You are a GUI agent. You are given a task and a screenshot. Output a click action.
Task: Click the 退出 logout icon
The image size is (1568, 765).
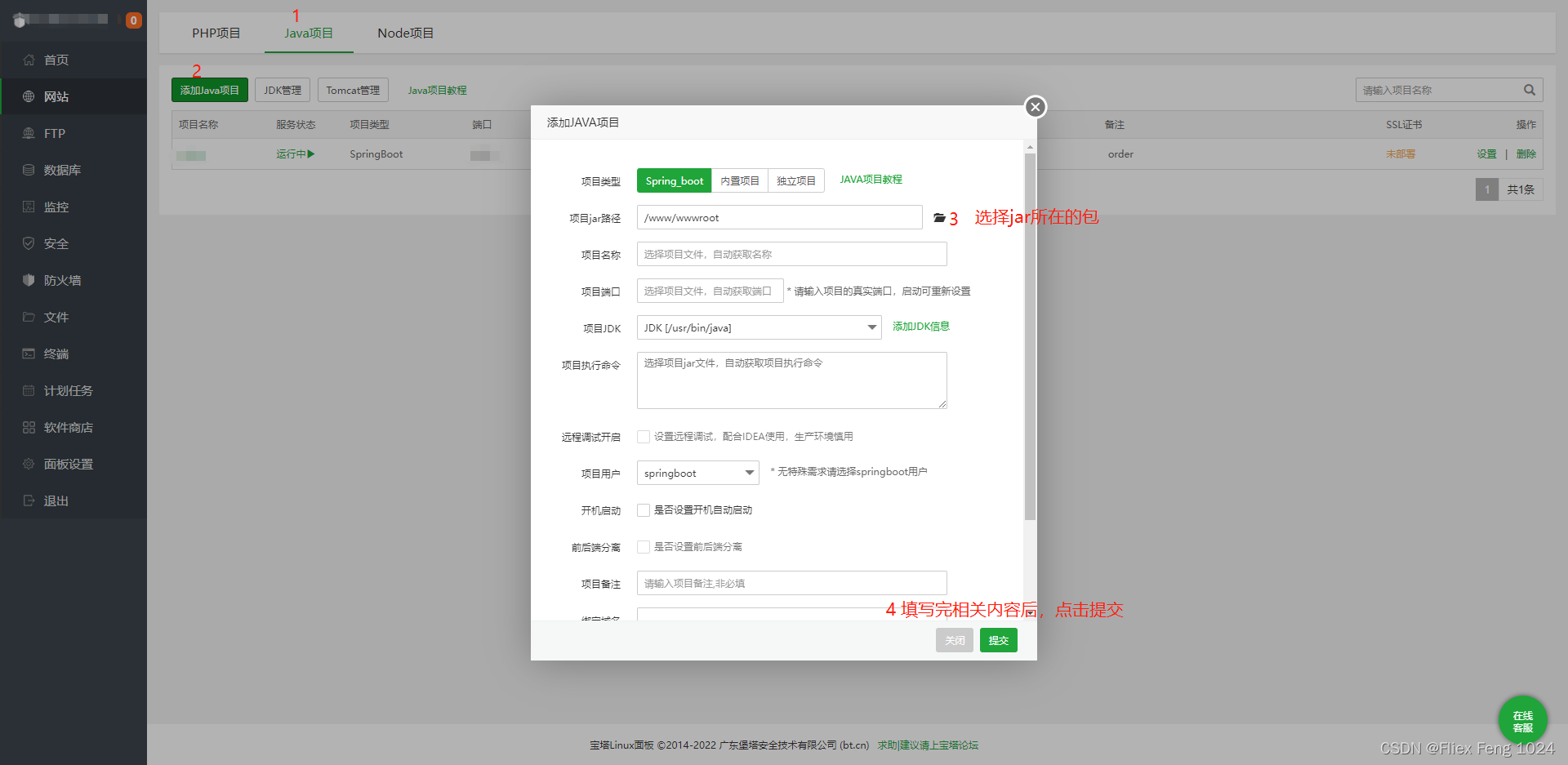(29, 500)
